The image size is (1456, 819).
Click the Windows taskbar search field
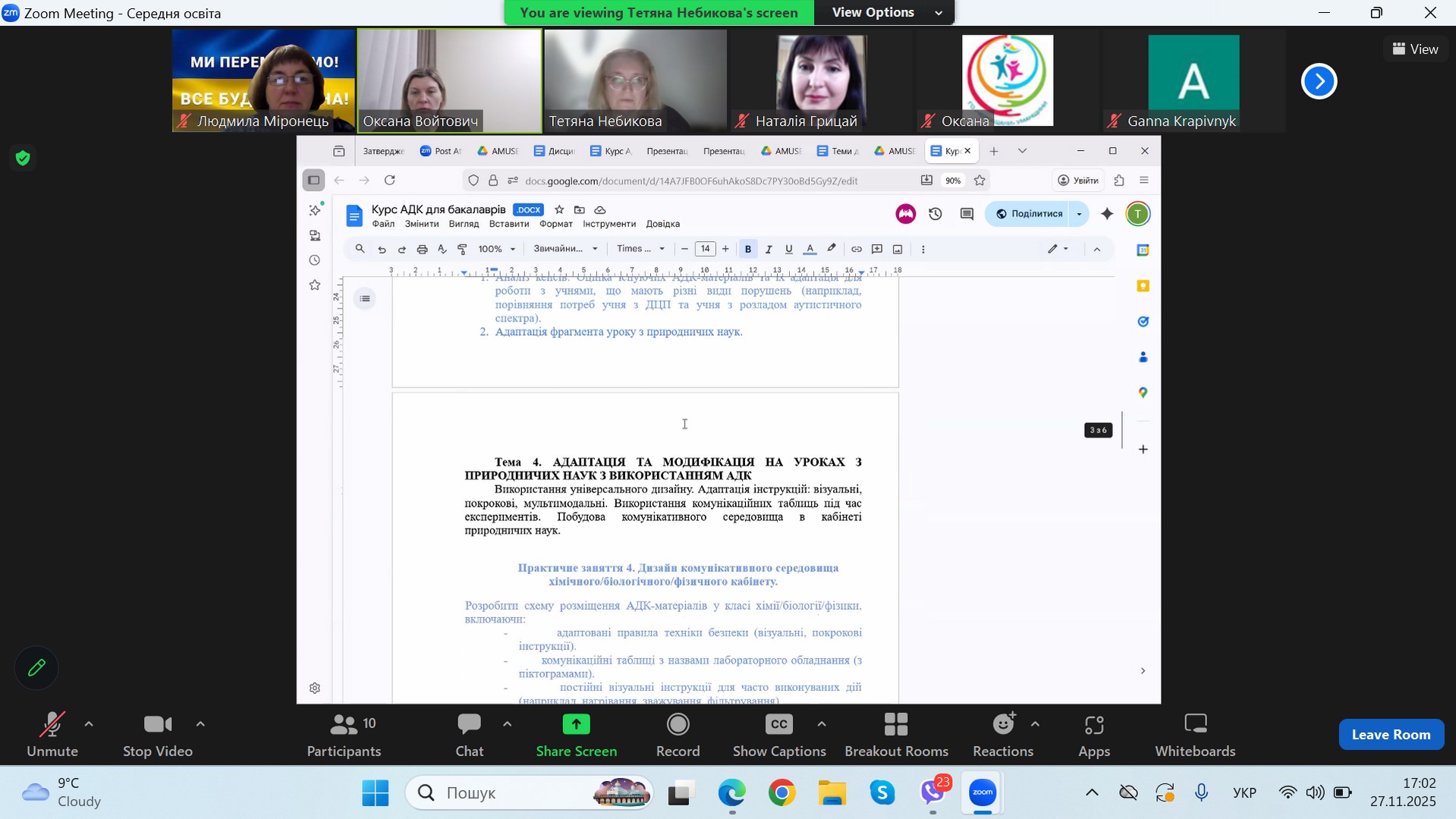pos(516,793)
